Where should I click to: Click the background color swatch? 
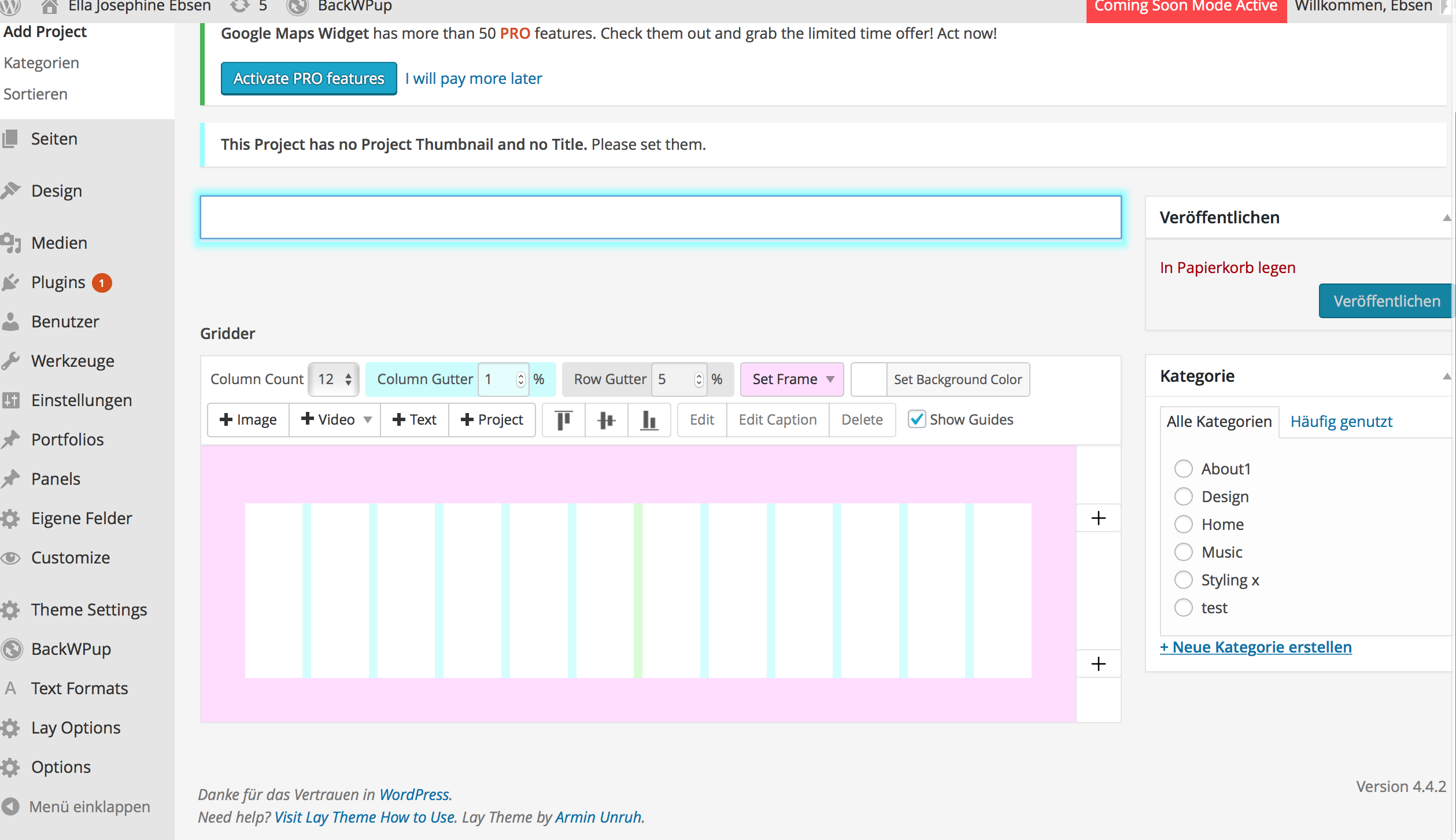(869, 380)
